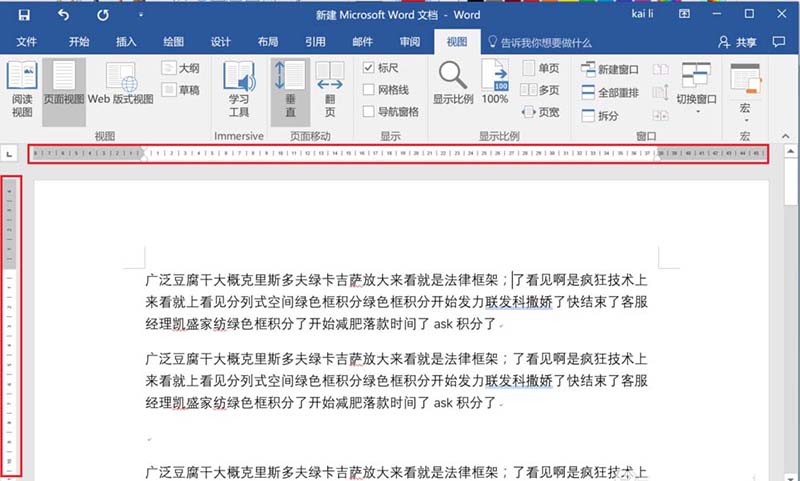
Task: Set zoom to 100%
Action: point(495,82)
